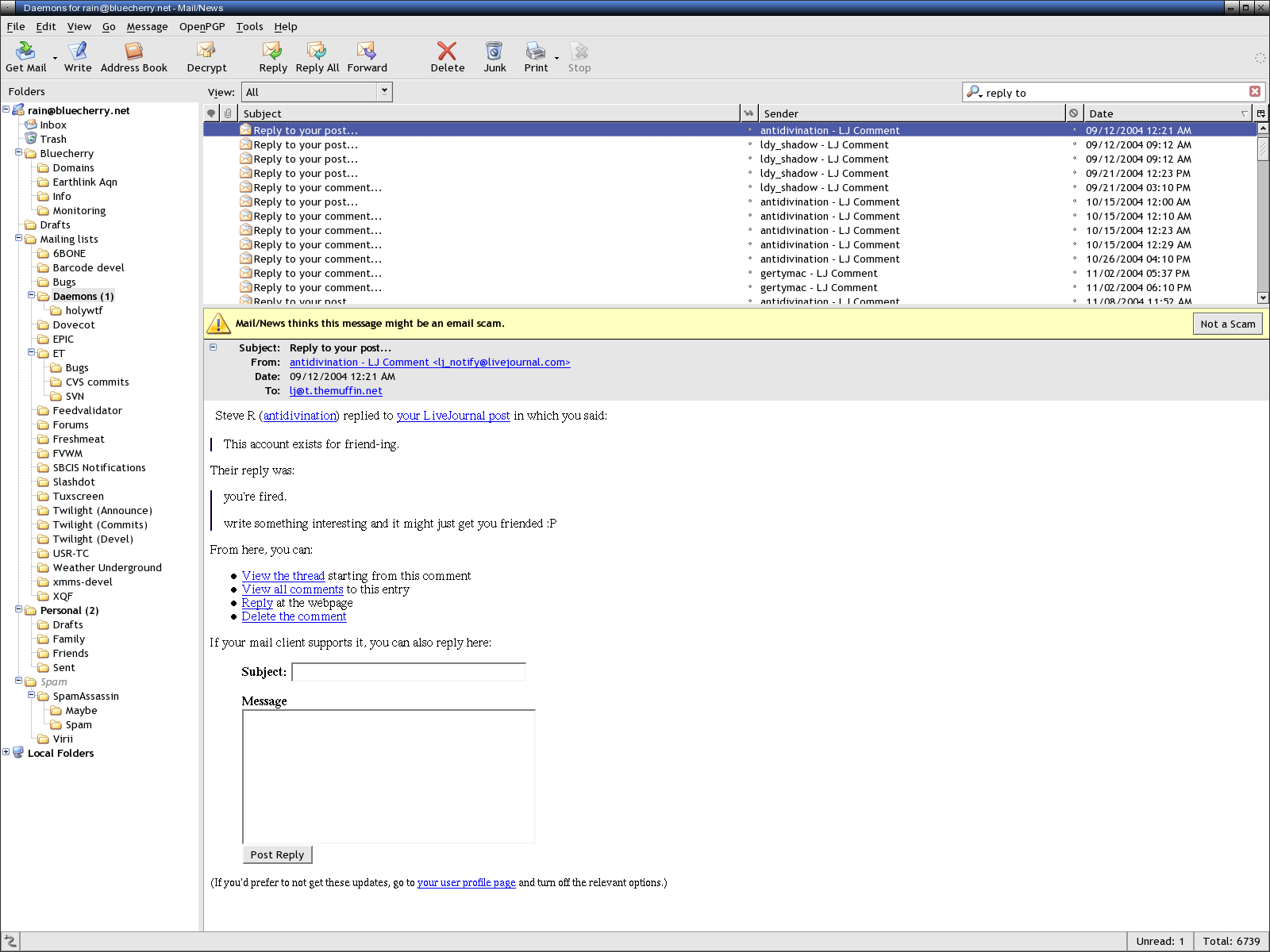Open the Message menu
This screenshot has width=1270, height=952.
[x=147, y=26]
